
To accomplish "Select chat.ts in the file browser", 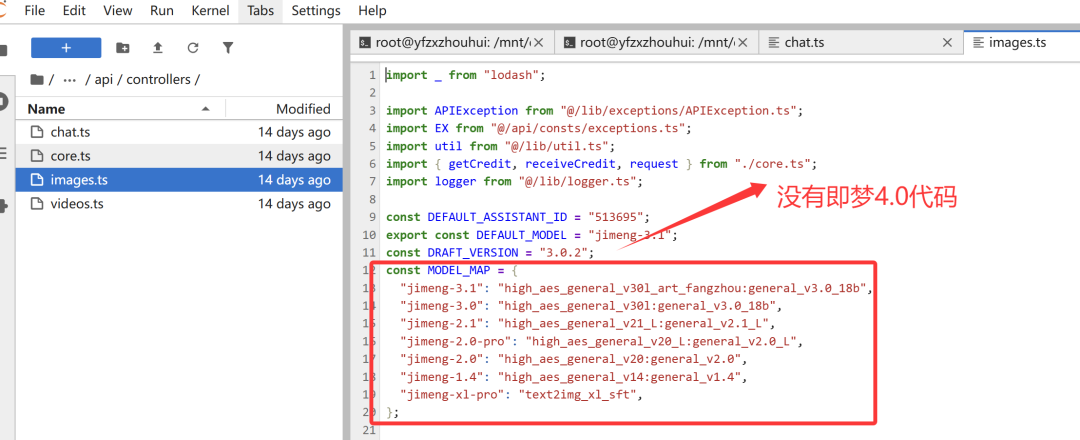I will pos(178,132).
